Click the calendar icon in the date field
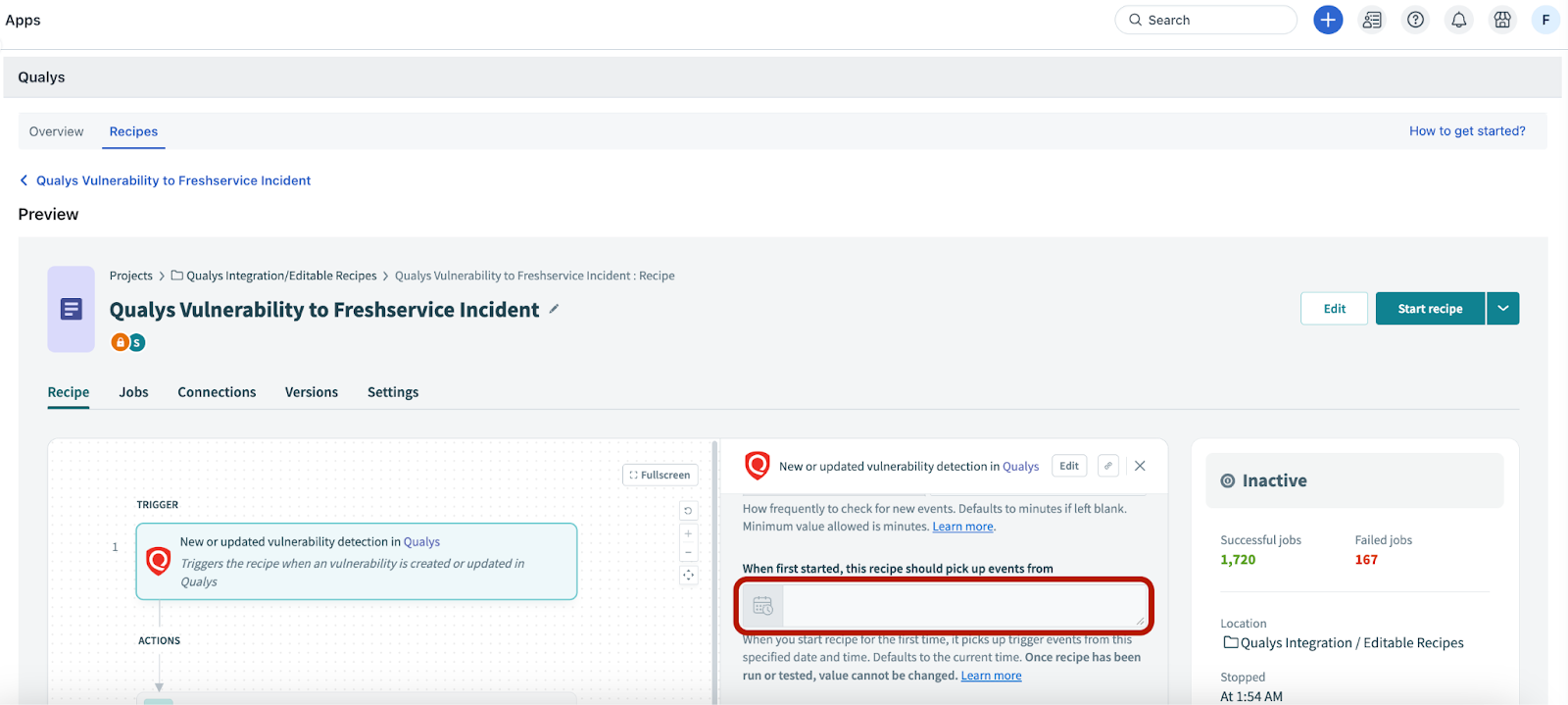This screenshot has width=1568, height=705. (x=762, y=607)
